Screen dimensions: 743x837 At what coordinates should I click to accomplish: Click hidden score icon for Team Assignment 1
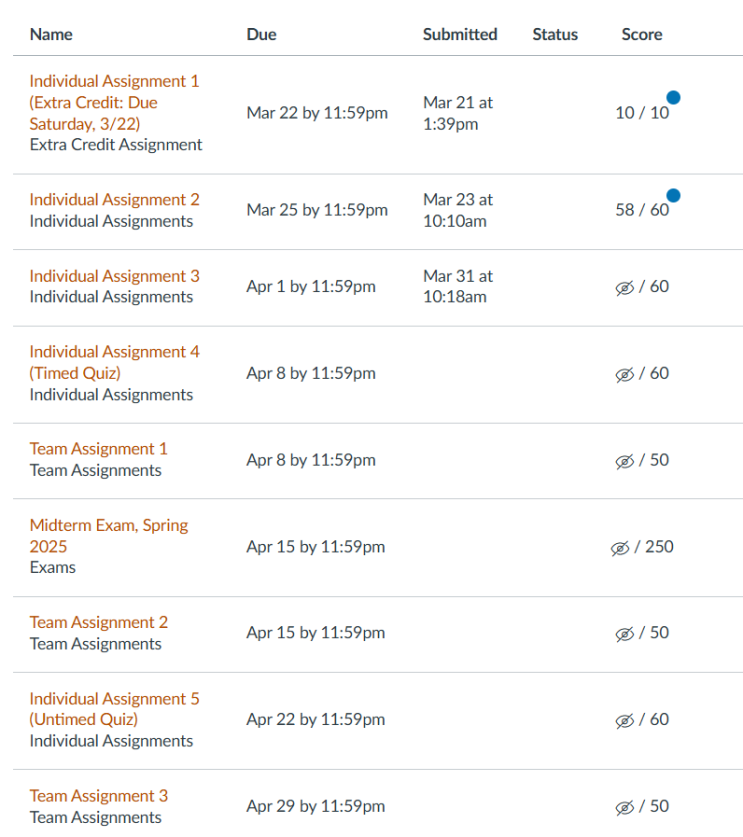[625, 461]
